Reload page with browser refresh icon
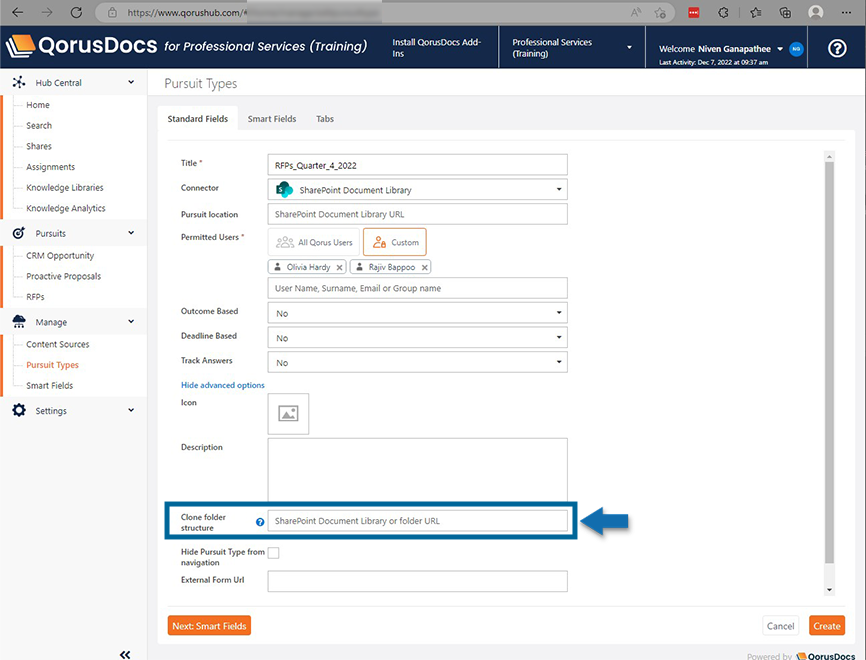 click(76, 12)
